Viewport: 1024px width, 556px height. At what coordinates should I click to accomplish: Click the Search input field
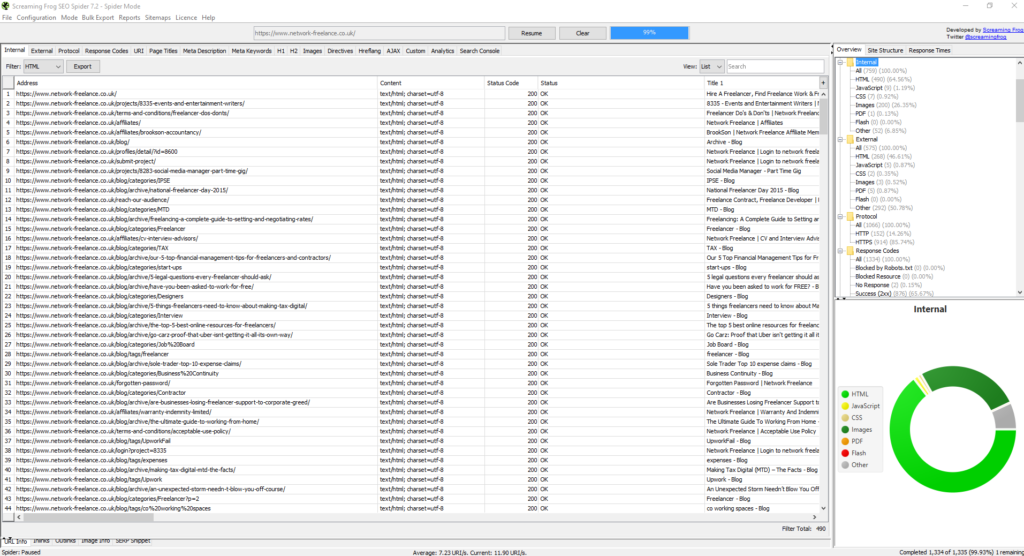[775, 67]
